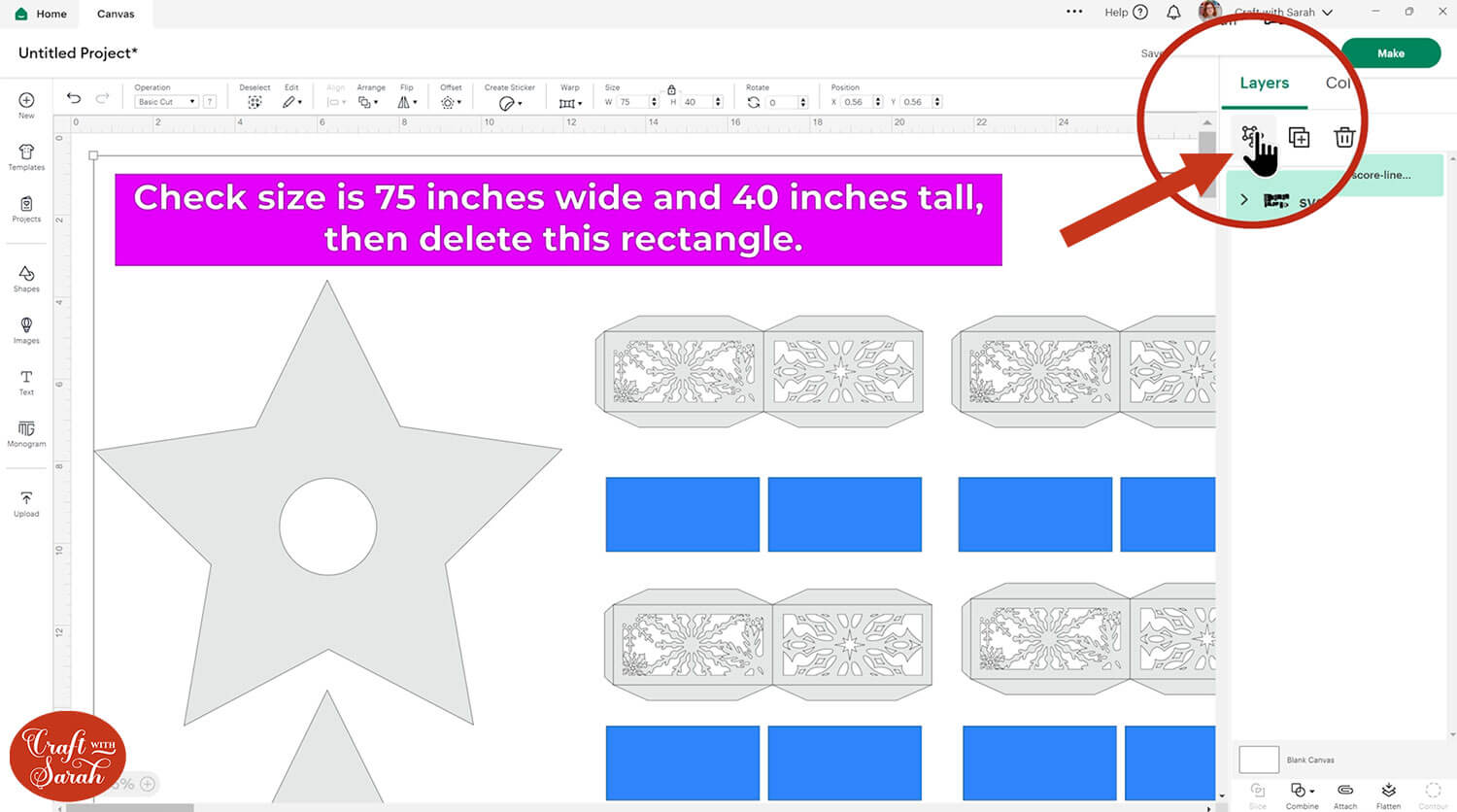Open the Layers panel tab

[x=1264, y=84]
